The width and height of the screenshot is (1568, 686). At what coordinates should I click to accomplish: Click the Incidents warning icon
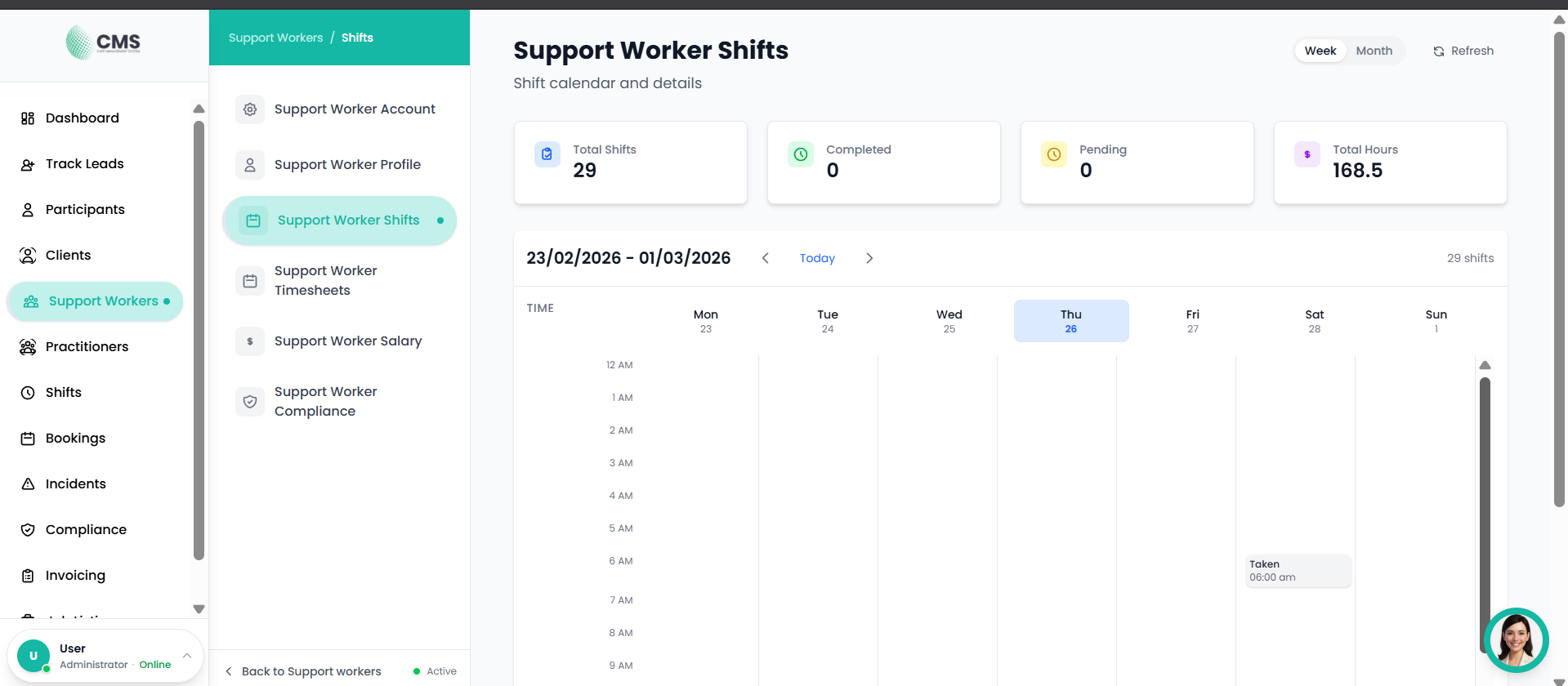[28, 484]
